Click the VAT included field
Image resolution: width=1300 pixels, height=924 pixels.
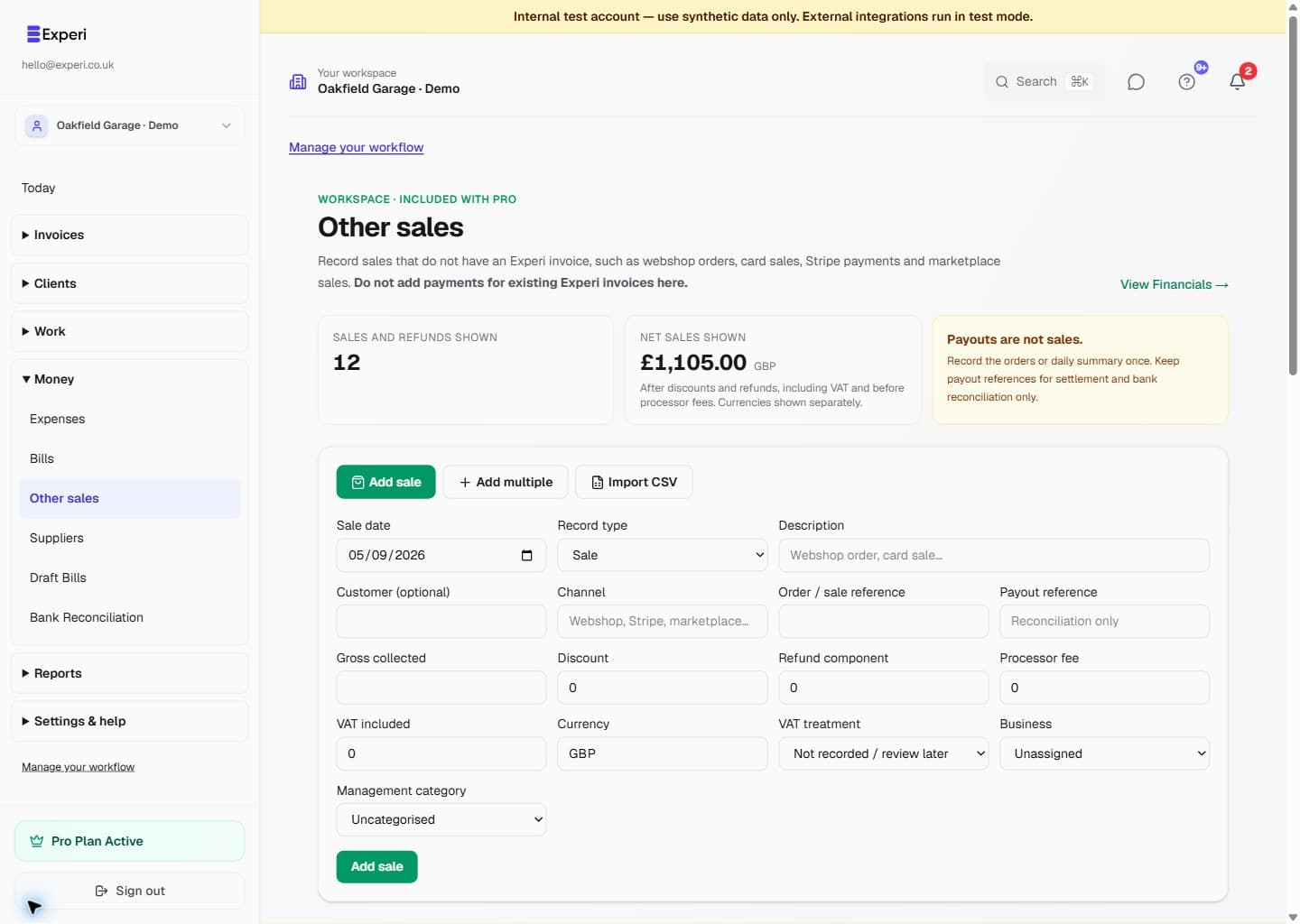pyautogui.click(x=441, y=753)
